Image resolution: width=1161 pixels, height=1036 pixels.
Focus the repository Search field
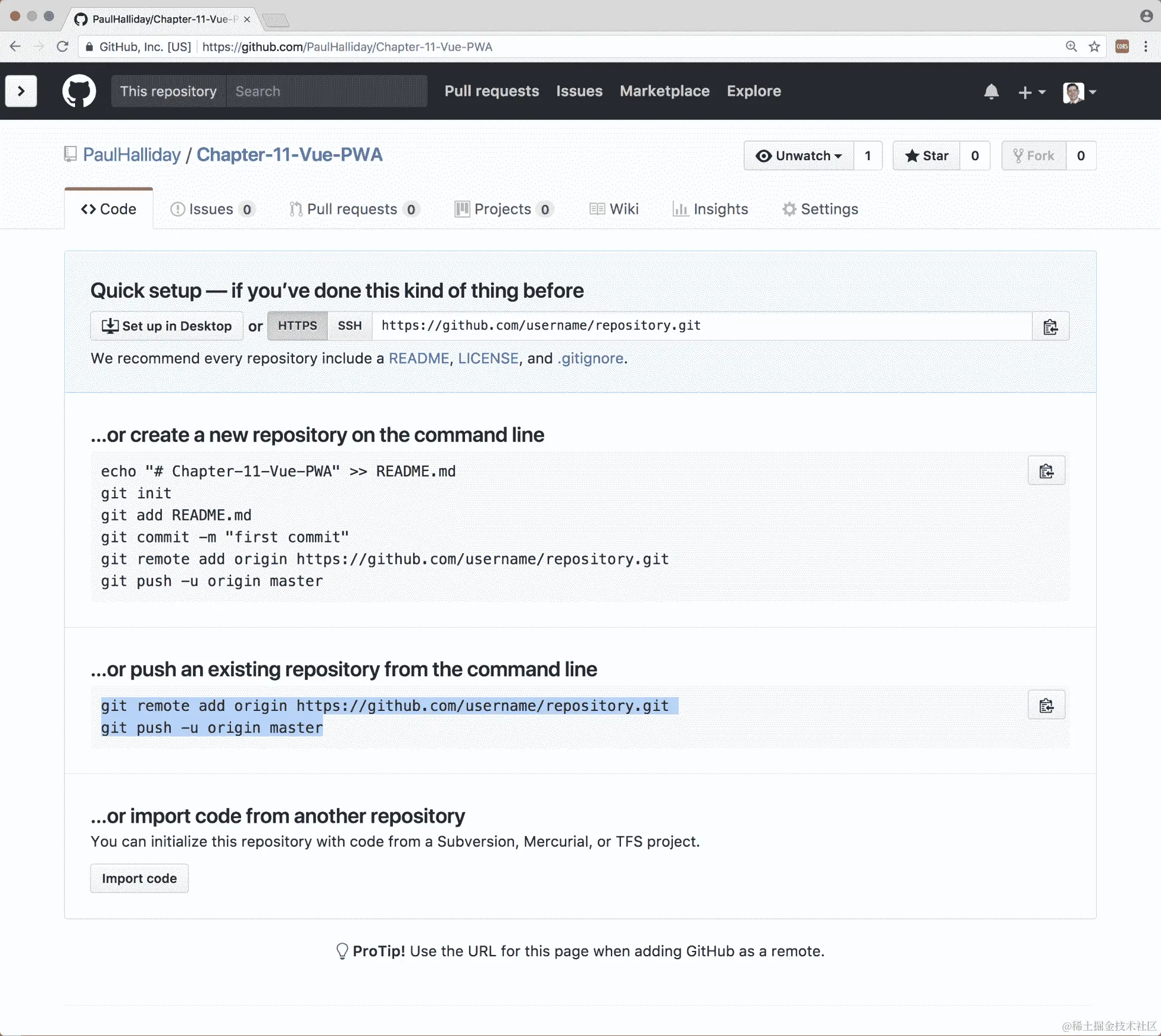pyautogui.click(x=326, y=91)
